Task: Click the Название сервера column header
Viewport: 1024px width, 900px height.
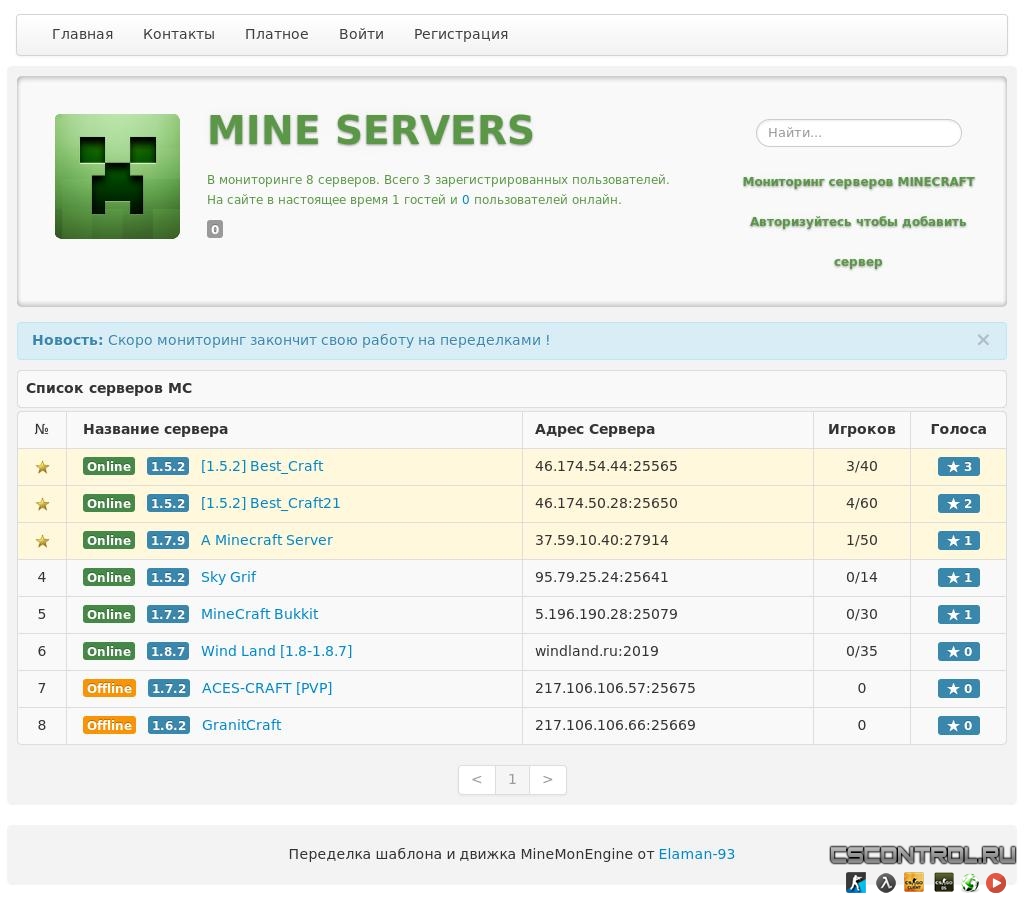Action: (155, 429)
